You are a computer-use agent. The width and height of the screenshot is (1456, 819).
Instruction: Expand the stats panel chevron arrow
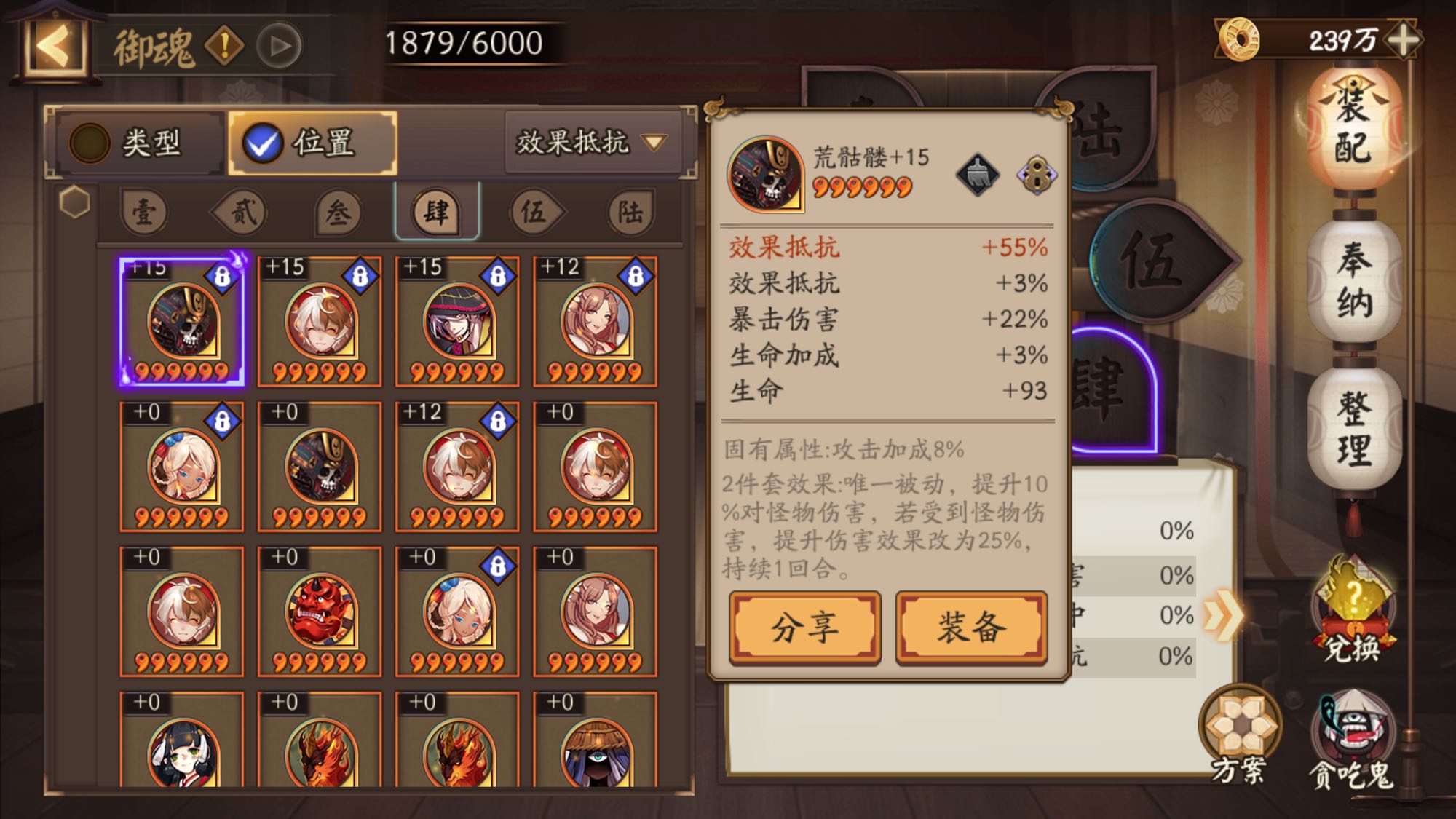click(x=1222, y=615)
